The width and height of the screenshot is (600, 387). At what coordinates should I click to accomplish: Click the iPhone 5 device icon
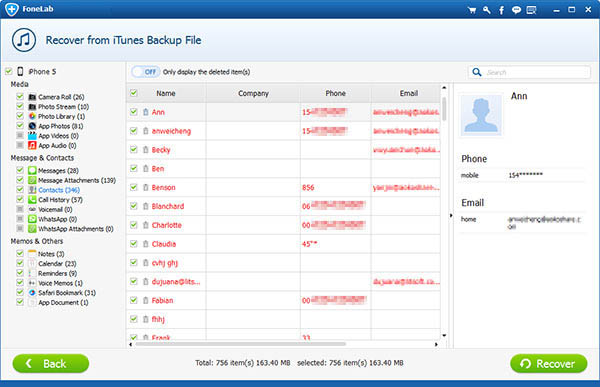20,71
